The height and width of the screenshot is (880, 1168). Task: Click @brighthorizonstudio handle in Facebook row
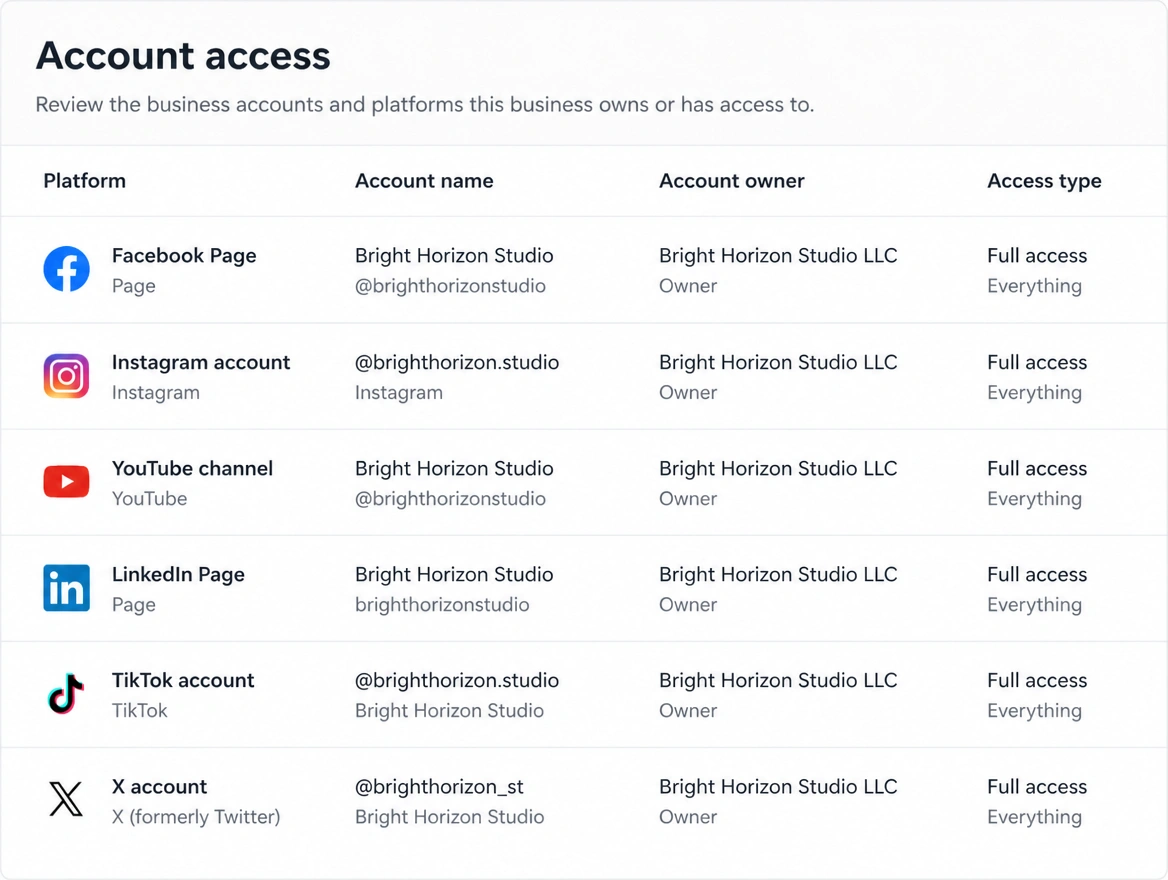click(x=450, y=286)
